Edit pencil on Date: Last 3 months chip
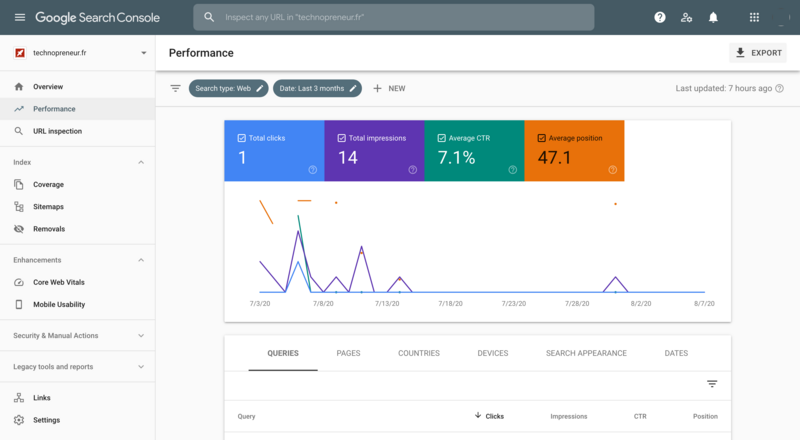This screenshot has height=440, width=800. [353, 88]
